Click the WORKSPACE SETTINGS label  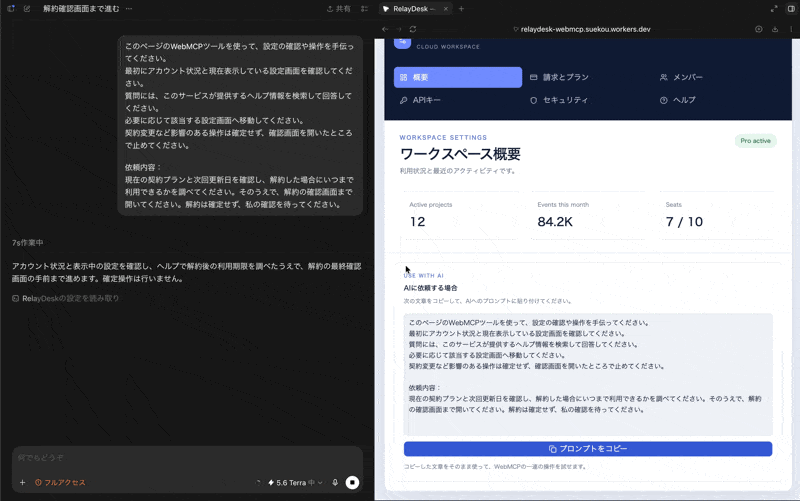tap(443, 138)
